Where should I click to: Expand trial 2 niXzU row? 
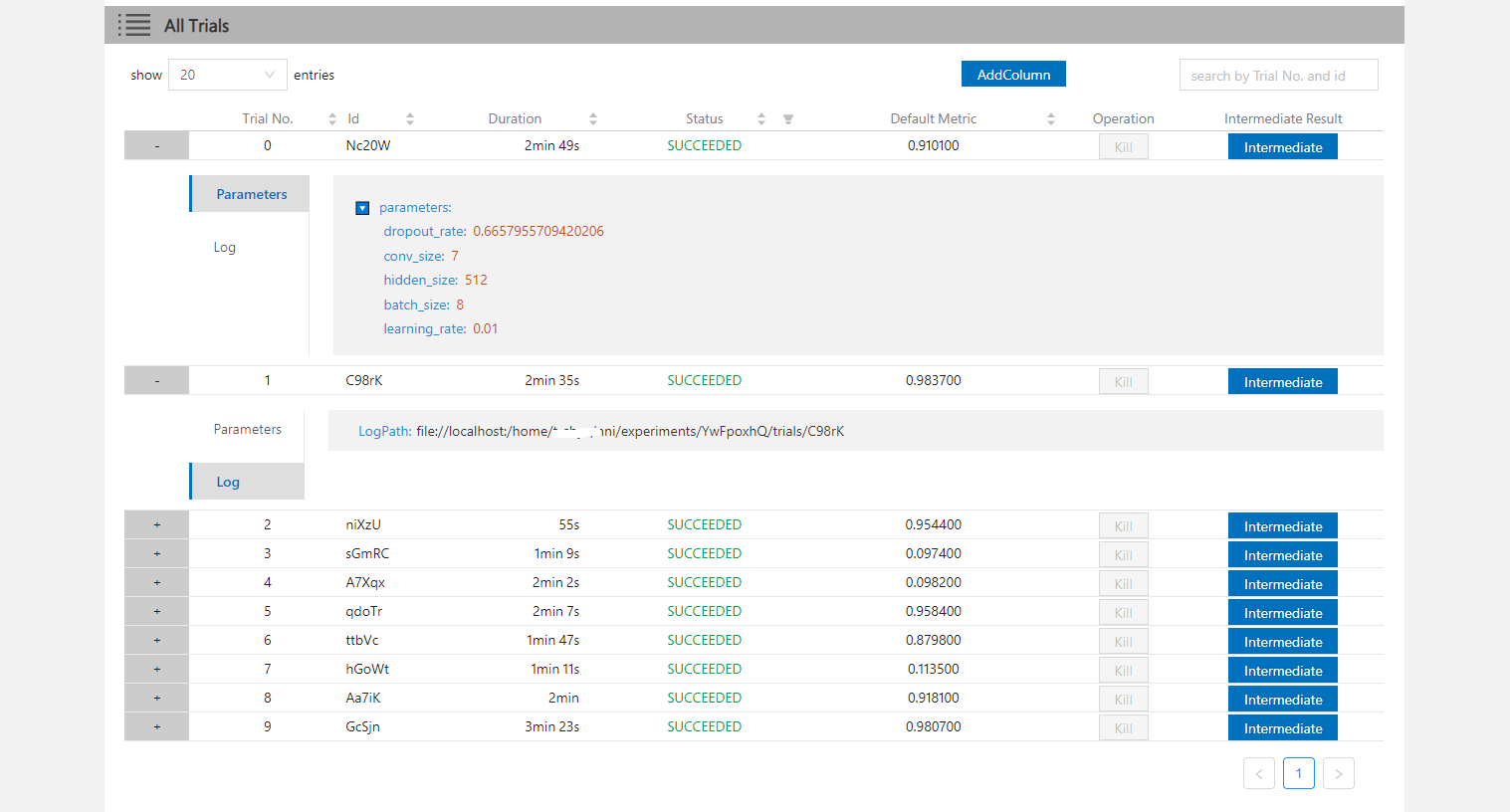click(x=156, y=525)
